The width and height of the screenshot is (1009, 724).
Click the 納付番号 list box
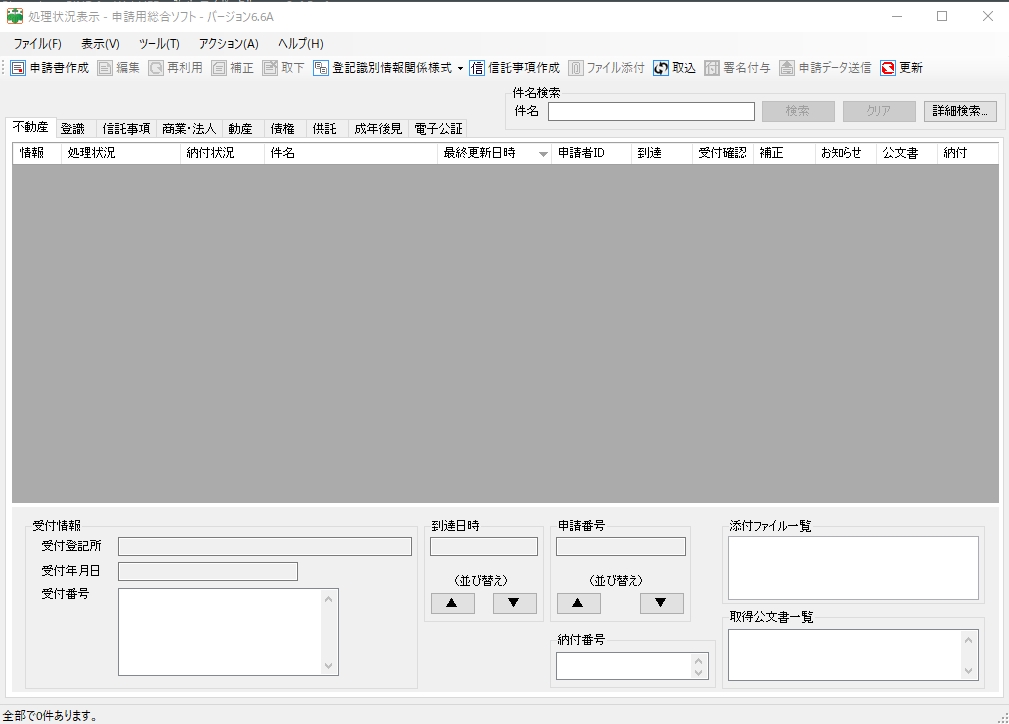tap(632, 666)
